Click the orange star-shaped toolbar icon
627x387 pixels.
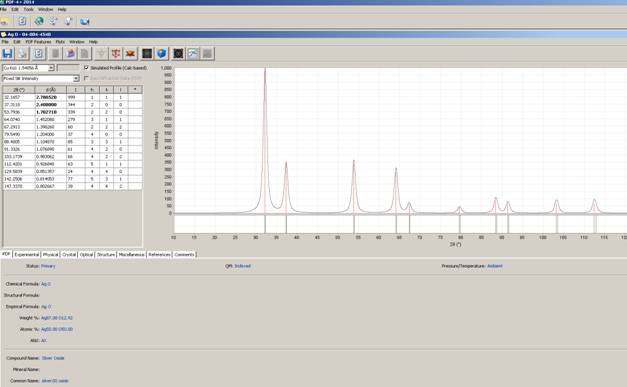pyautogui.click(x=130, y=54)
